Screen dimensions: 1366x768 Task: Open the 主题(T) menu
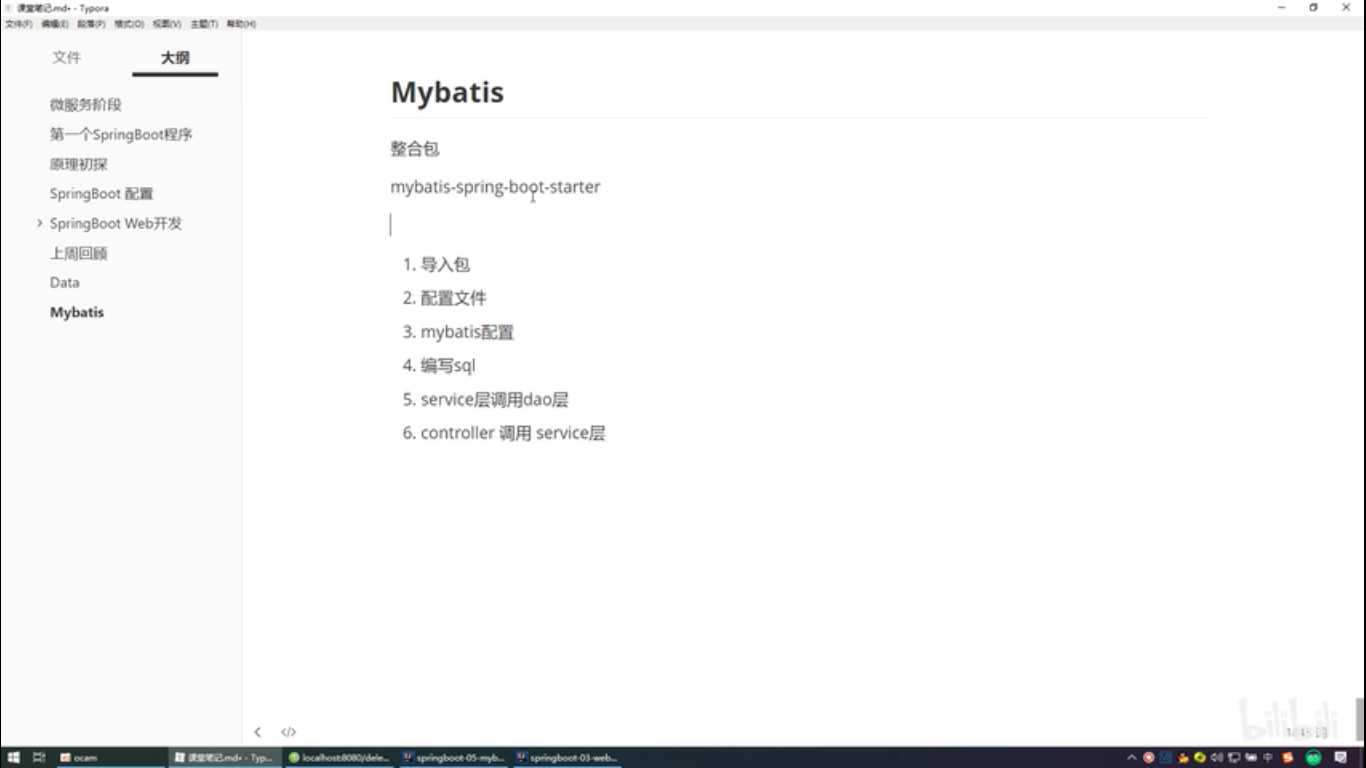204,23
